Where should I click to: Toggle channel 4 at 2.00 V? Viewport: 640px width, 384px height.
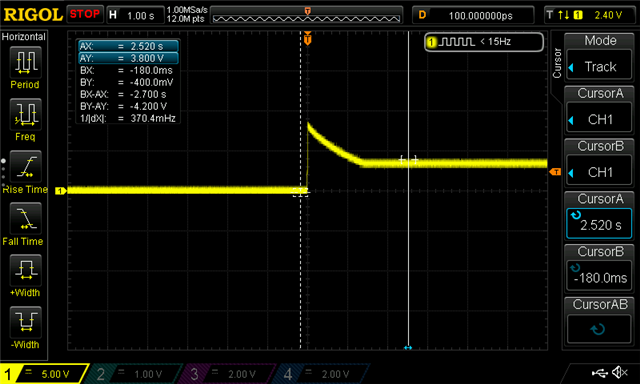pos(322,374)
